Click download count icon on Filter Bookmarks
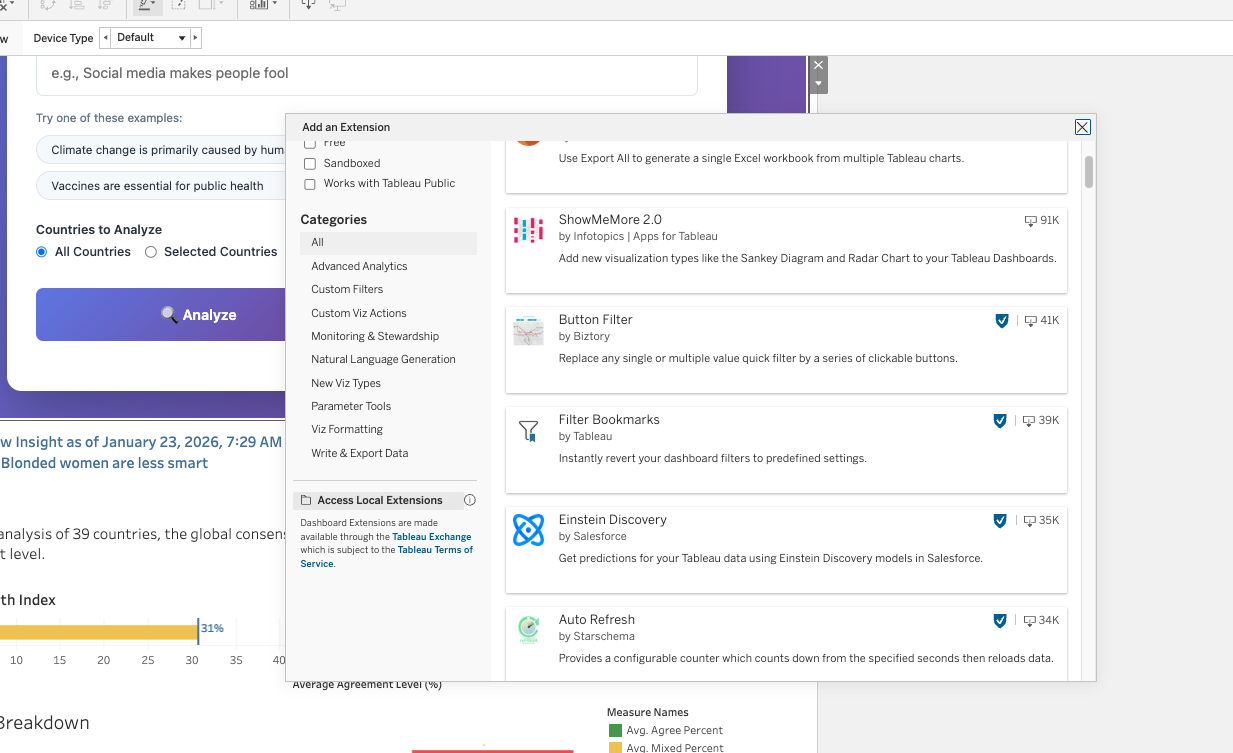The height and width of the screenshot is (753, 1233). [x=1029, y=420]
